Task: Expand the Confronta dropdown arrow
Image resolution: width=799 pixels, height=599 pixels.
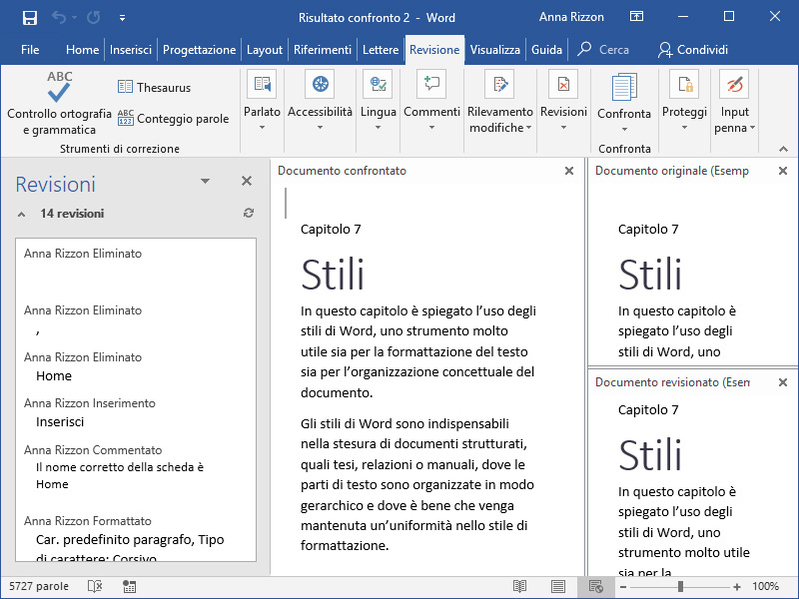Action: point(624,129)
